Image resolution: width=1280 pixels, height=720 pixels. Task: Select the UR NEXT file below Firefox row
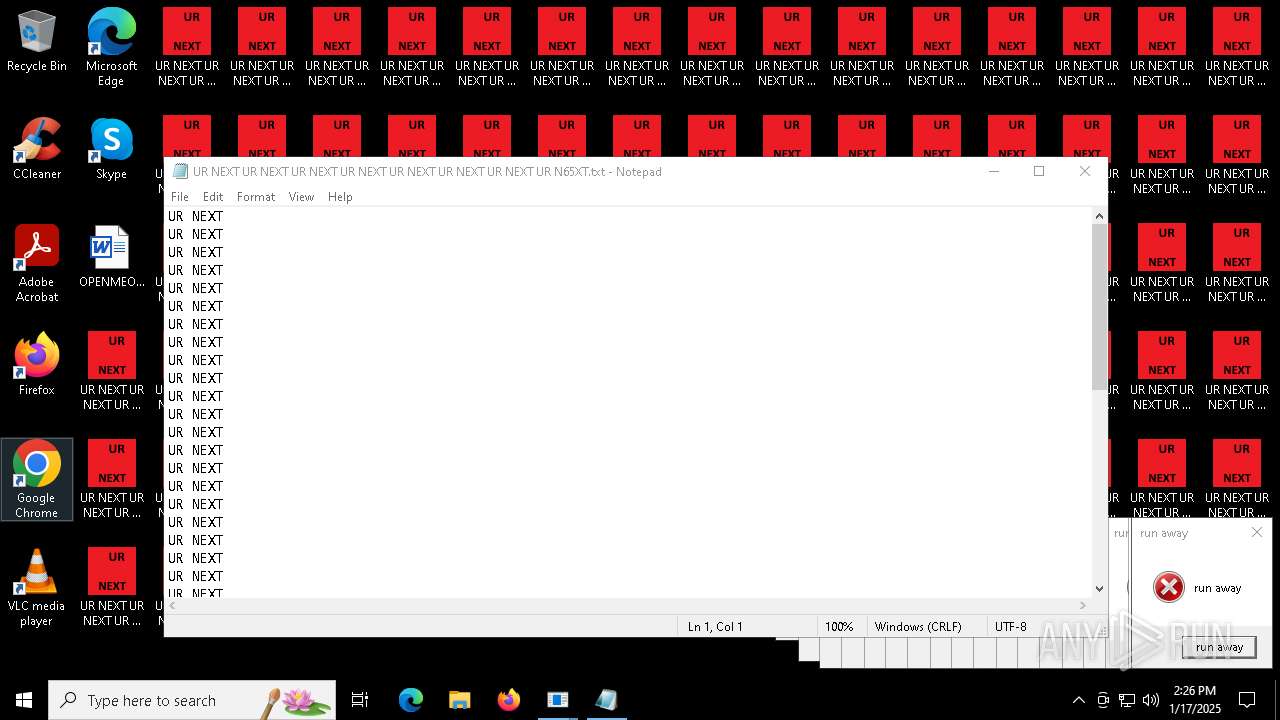[x=112, y=371]
